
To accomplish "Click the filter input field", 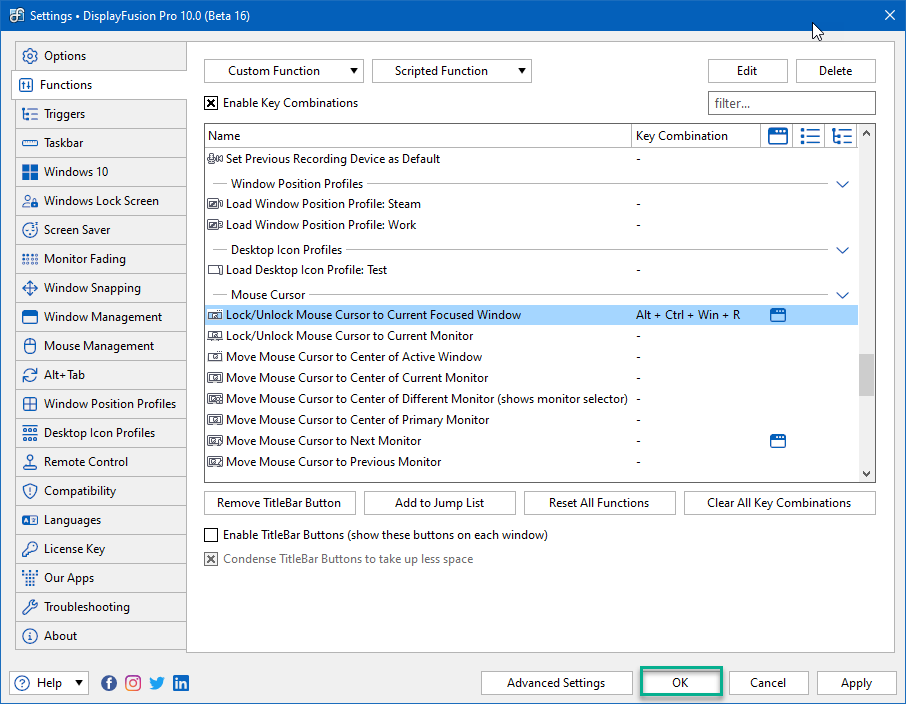I will [792, 103].
